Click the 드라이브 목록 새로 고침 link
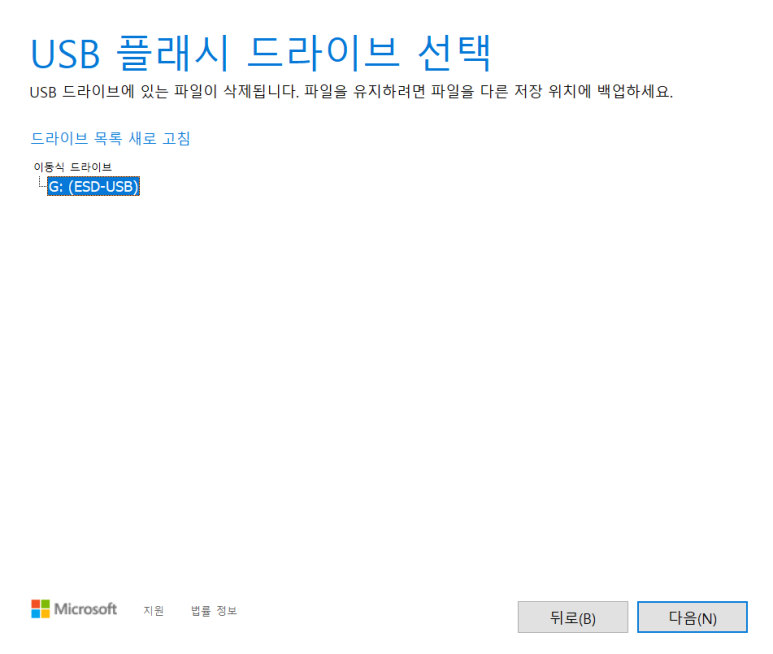Viewport: 773px width, 654px height. (110, 138)
